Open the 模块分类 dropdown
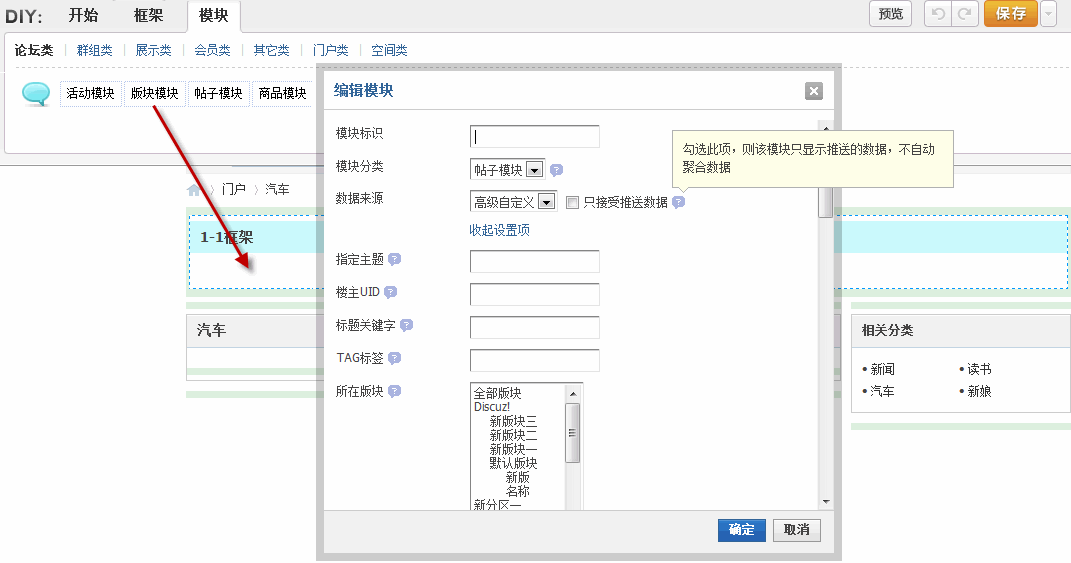The height and width of the screenshot is (563, 1071). (534, 170)
